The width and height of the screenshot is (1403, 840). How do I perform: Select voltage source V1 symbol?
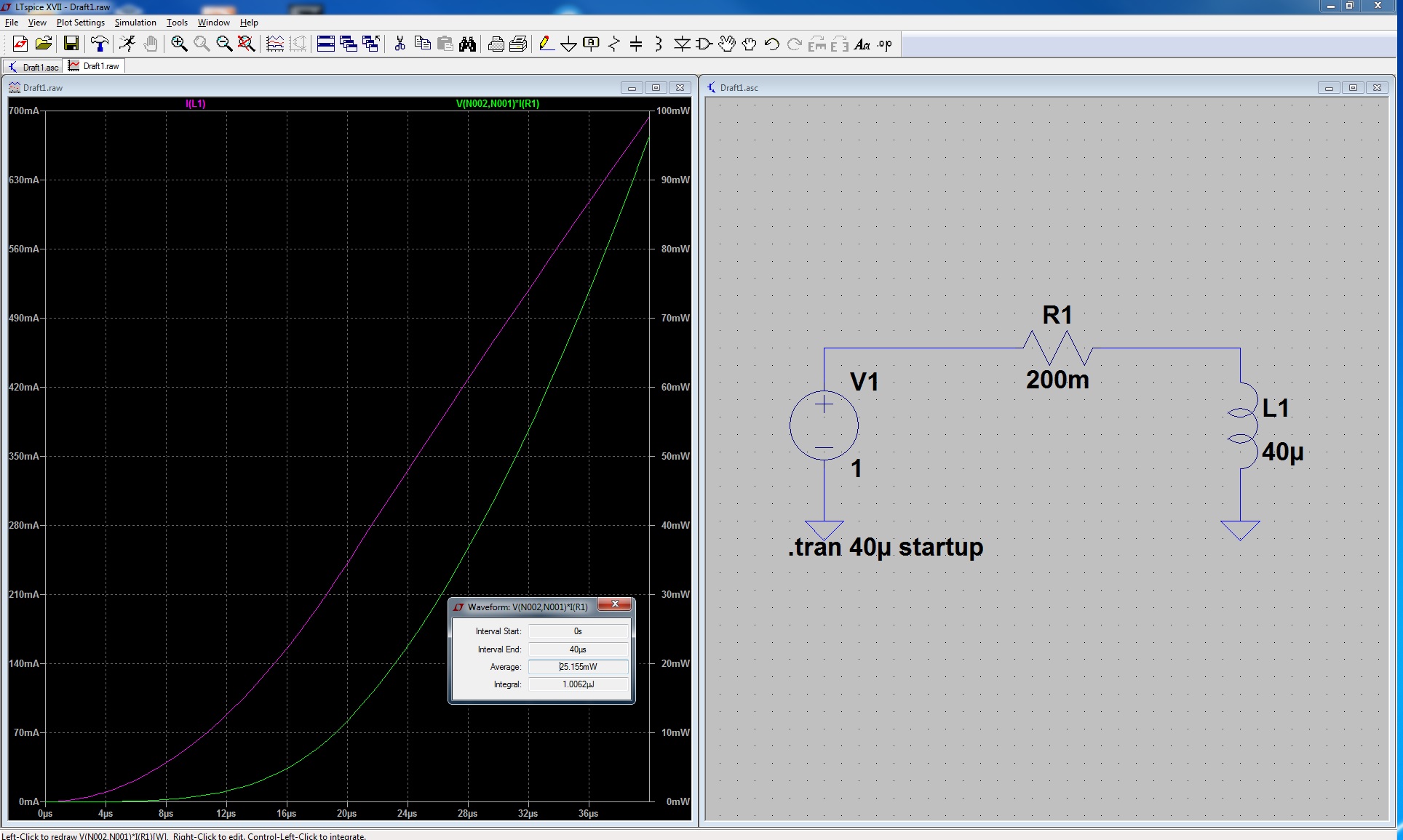point(824,425)
